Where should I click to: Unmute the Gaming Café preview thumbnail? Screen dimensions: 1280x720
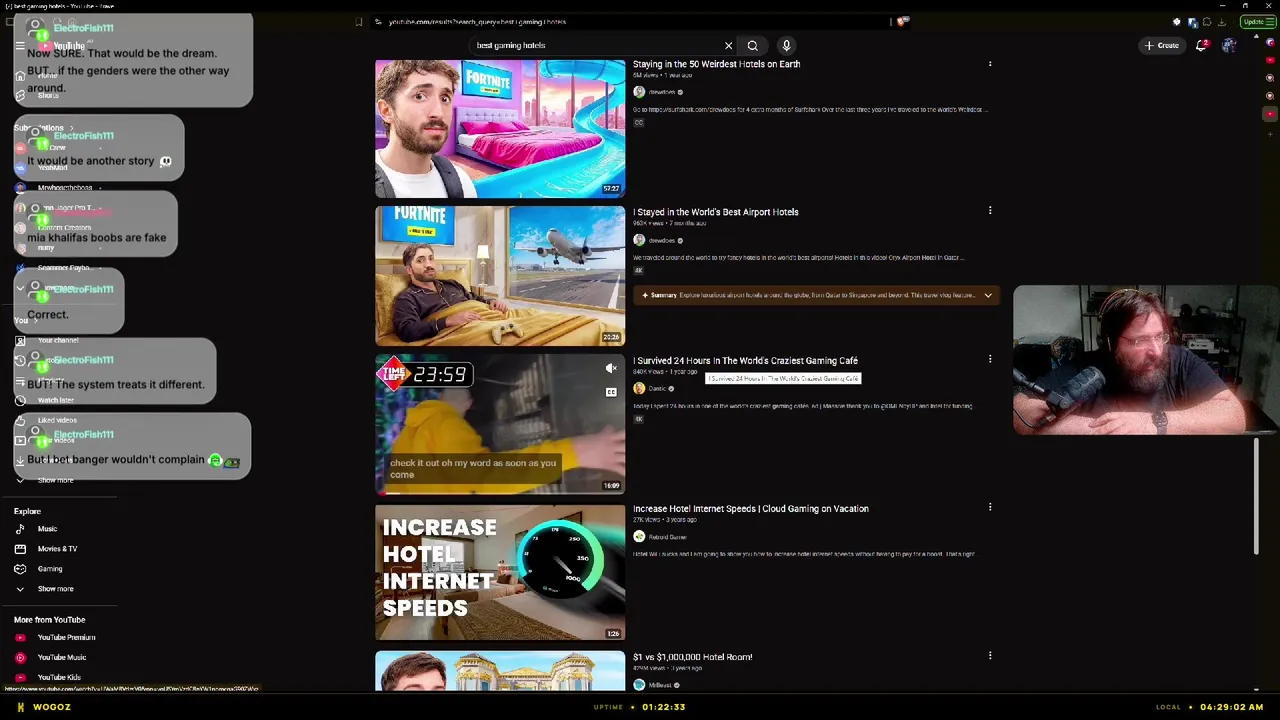611,368
